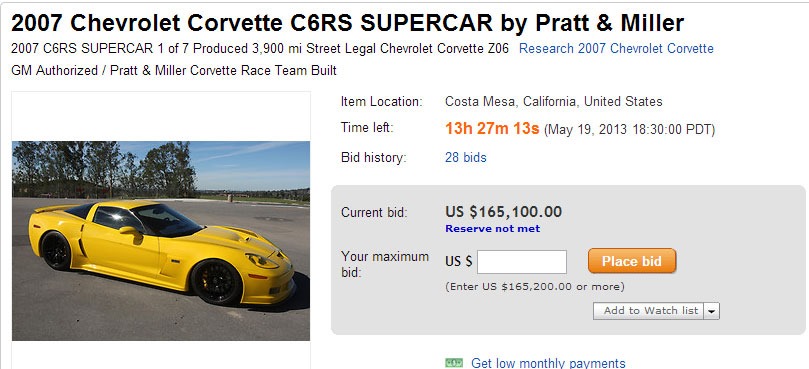Follow the Get low monthly payments link

(548, 363)
